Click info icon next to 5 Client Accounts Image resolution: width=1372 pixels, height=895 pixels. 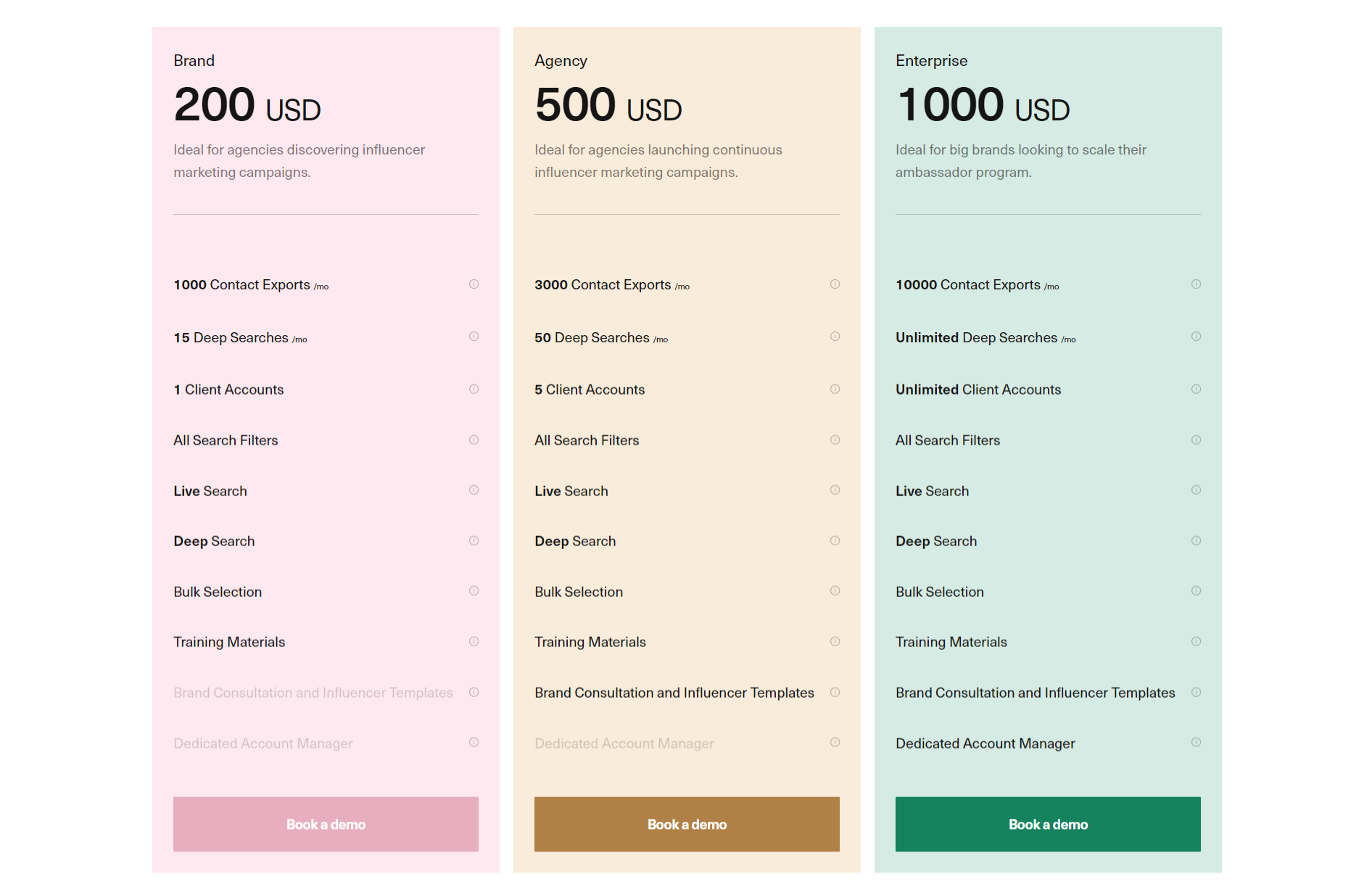[x=835, y=389]
